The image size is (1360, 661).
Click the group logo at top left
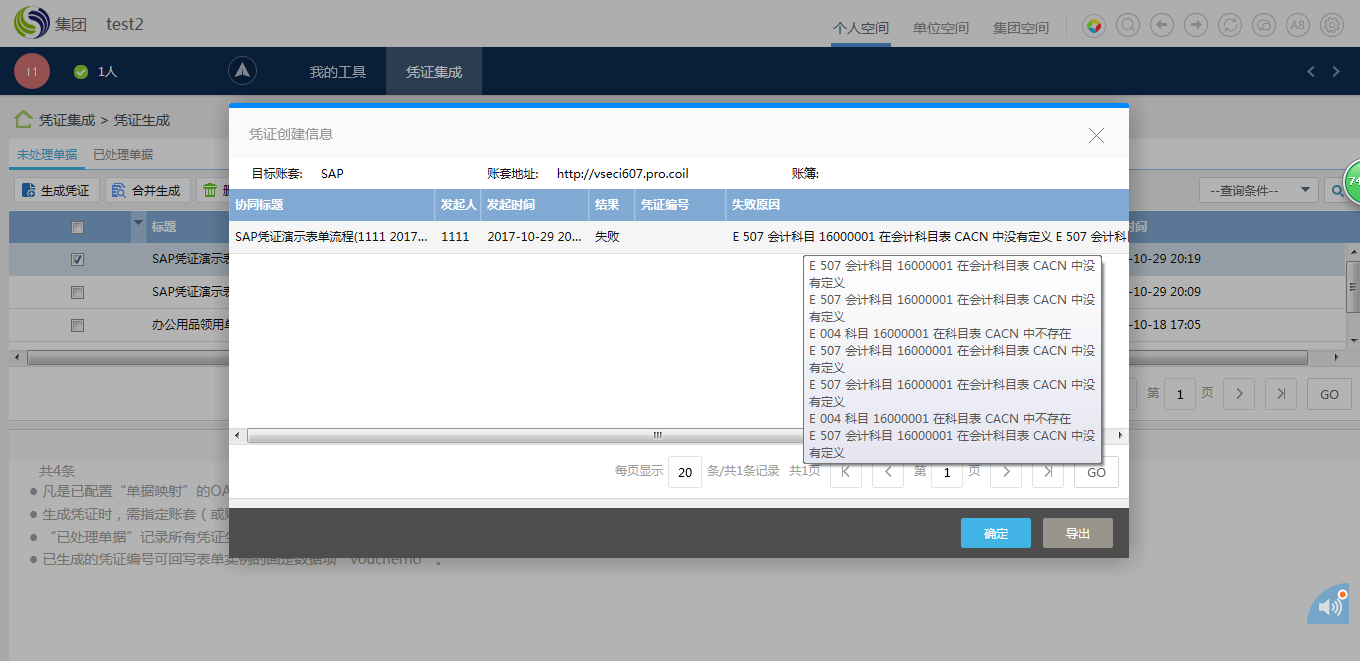point(31,23)
